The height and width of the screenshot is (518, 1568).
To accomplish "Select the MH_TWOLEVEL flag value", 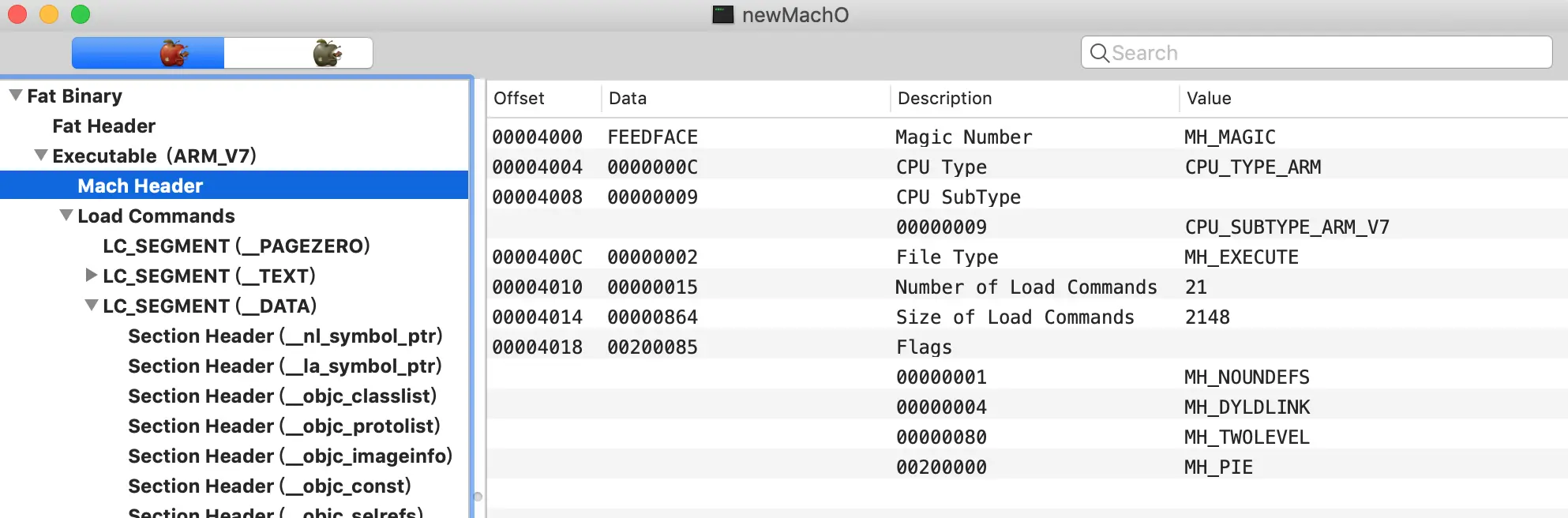I will (1247, 437).
